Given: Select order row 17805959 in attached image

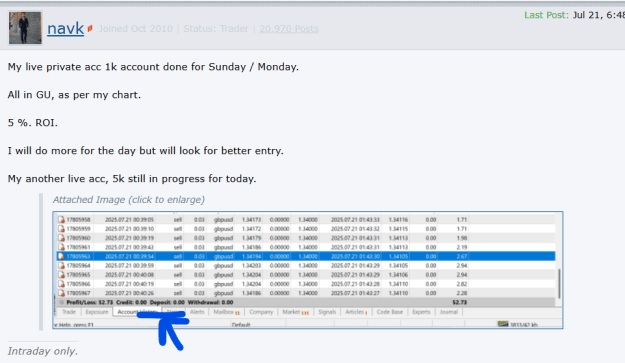Looking at the screenshot, I should click(x=305, y=229).
